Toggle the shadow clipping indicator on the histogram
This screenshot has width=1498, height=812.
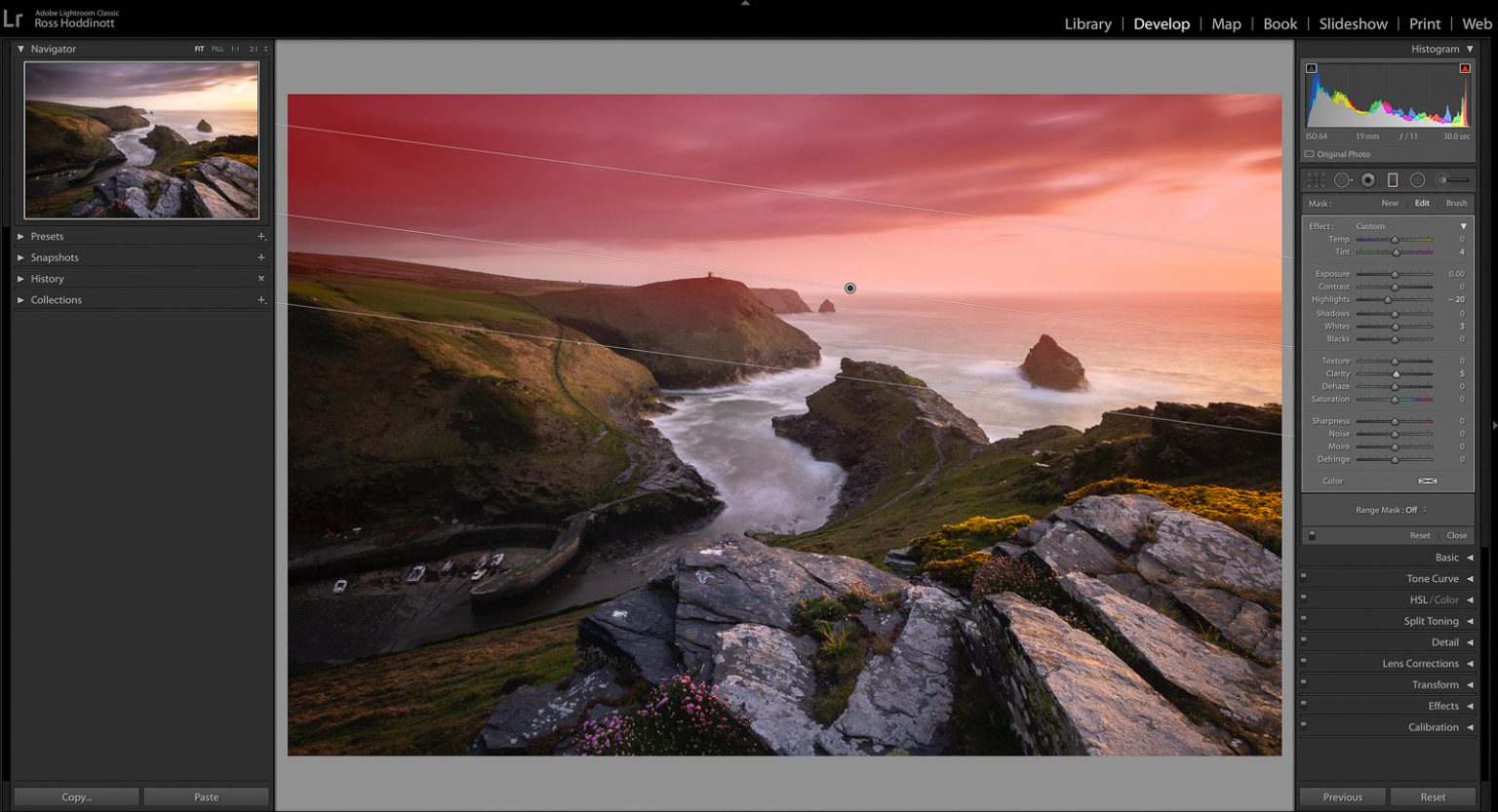(1311, 67)
